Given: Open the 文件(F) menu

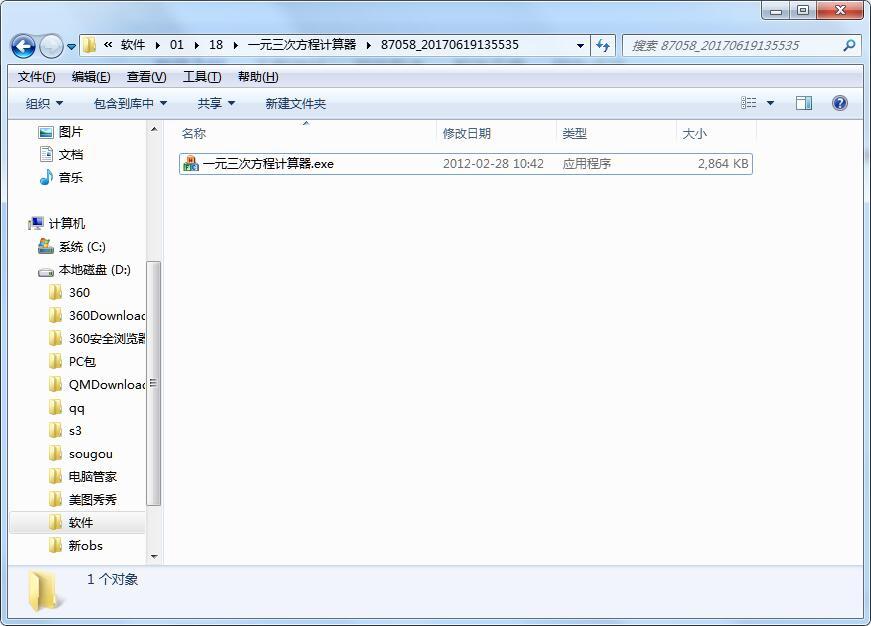Looking at the screenshot, I should click(x=36, y=77).
